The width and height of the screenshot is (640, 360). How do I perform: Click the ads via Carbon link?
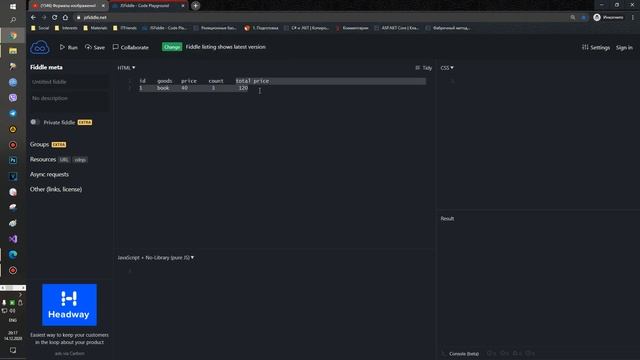(x=69, y=353)
